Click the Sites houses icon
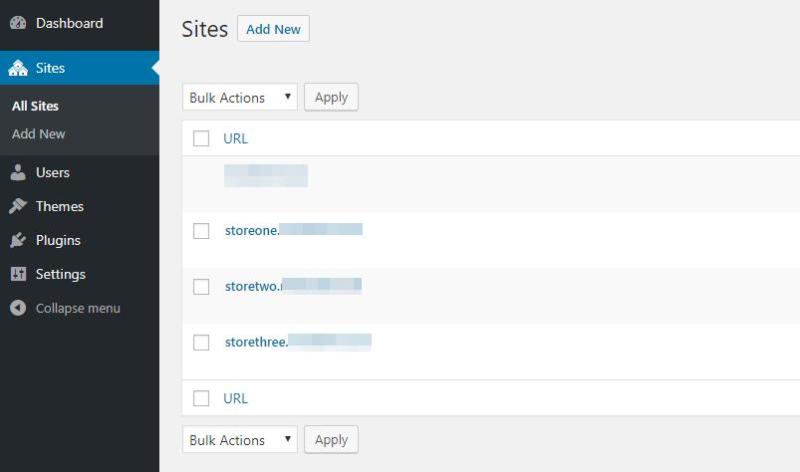 (17, 69)
